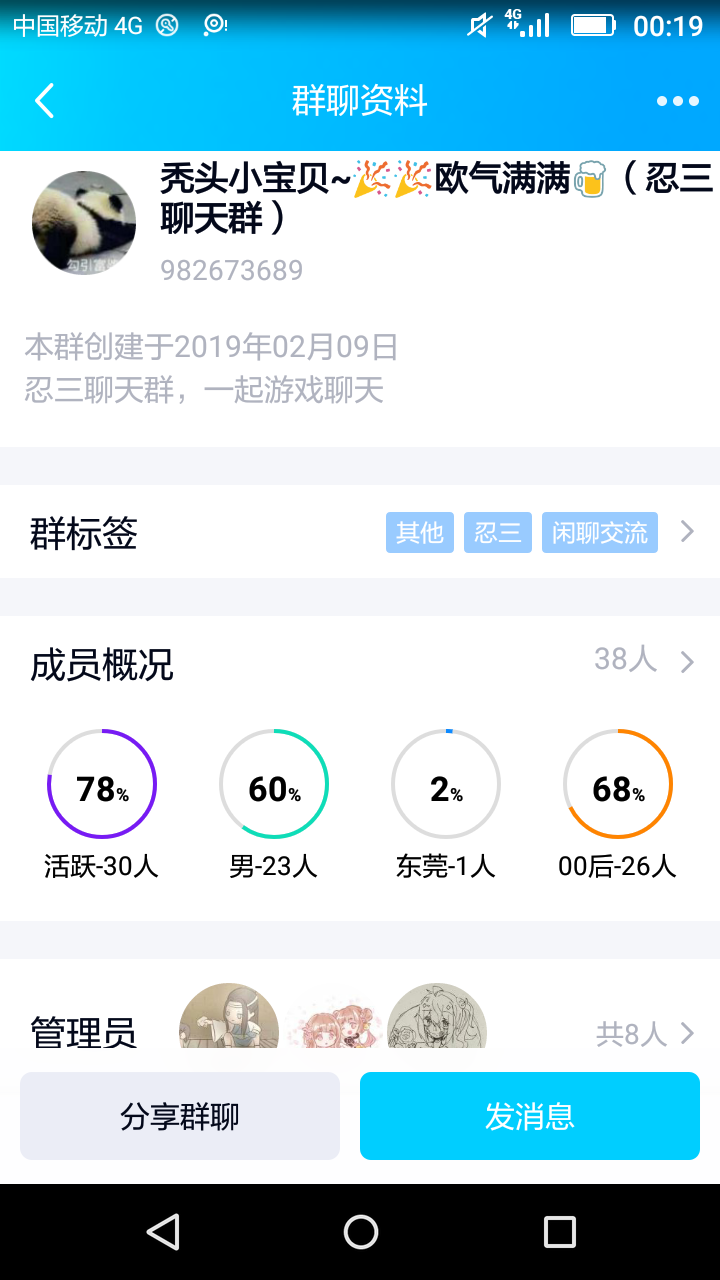Viewport: 720px width, 1280px height.
Task: Select the 闲聊交流 group tag
Action: (x=600, y=532)
